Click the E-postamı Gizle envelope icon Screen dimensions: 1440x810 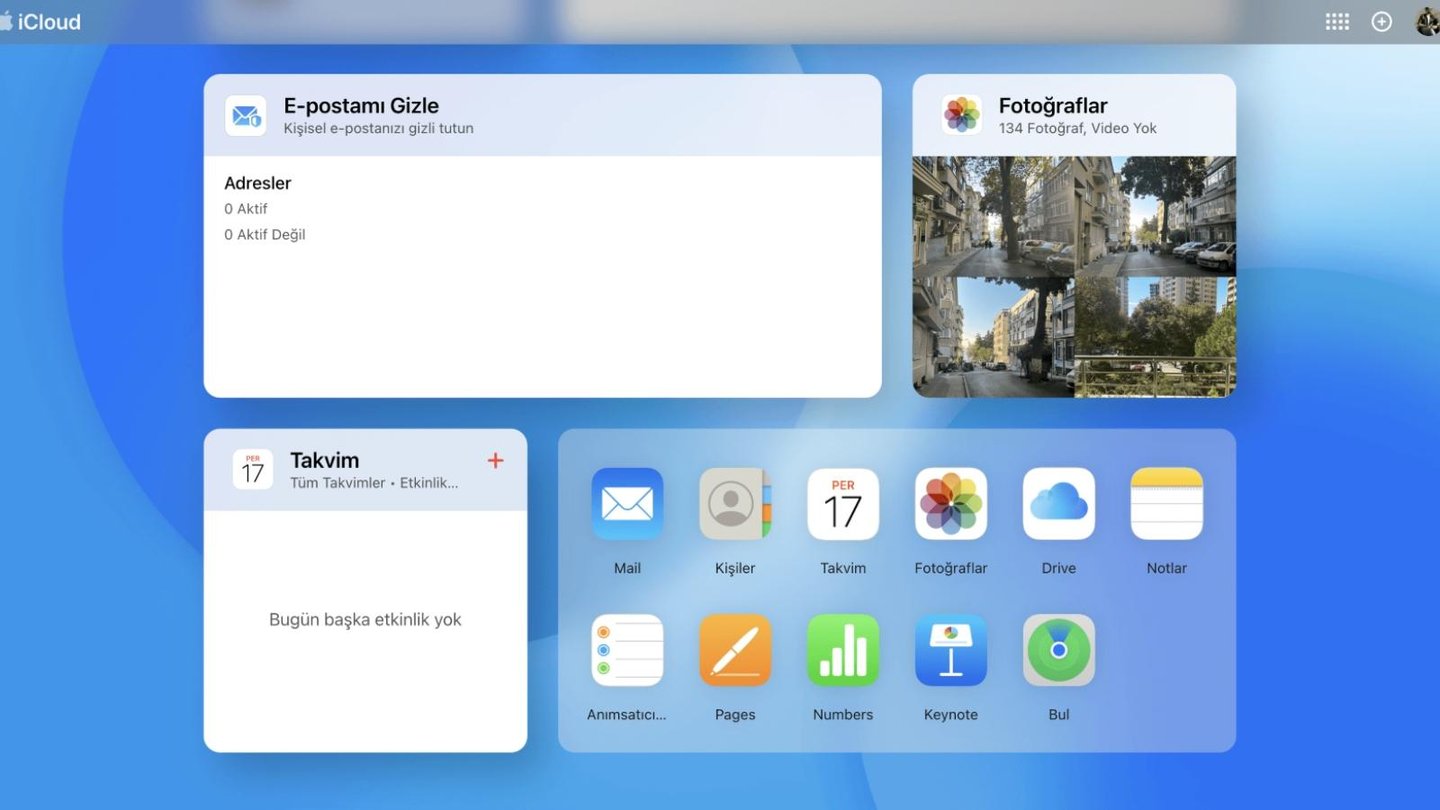(x=246, y=116)
